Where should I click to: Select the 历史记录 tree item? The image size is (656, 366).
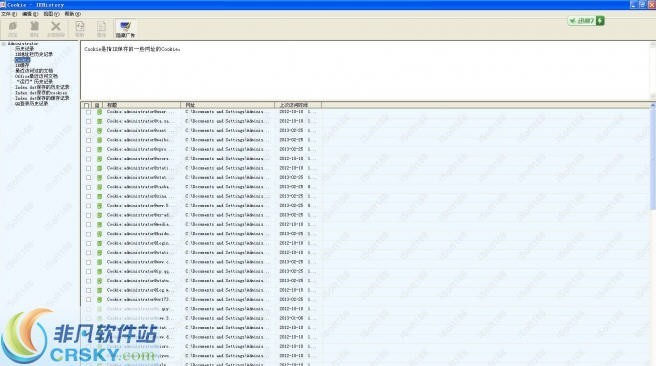click(24, 49)
